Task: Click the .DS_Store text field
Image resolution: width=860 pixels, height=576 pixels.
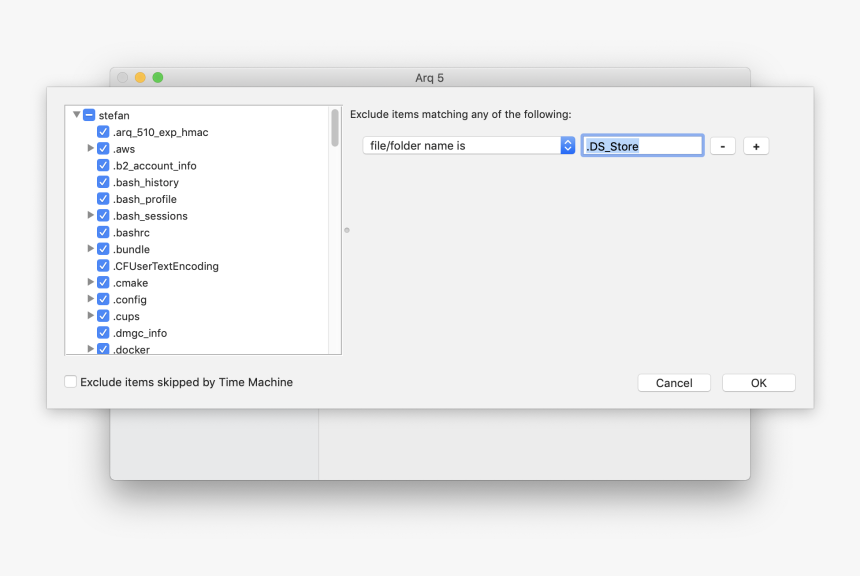Action: tap(642, 146)
